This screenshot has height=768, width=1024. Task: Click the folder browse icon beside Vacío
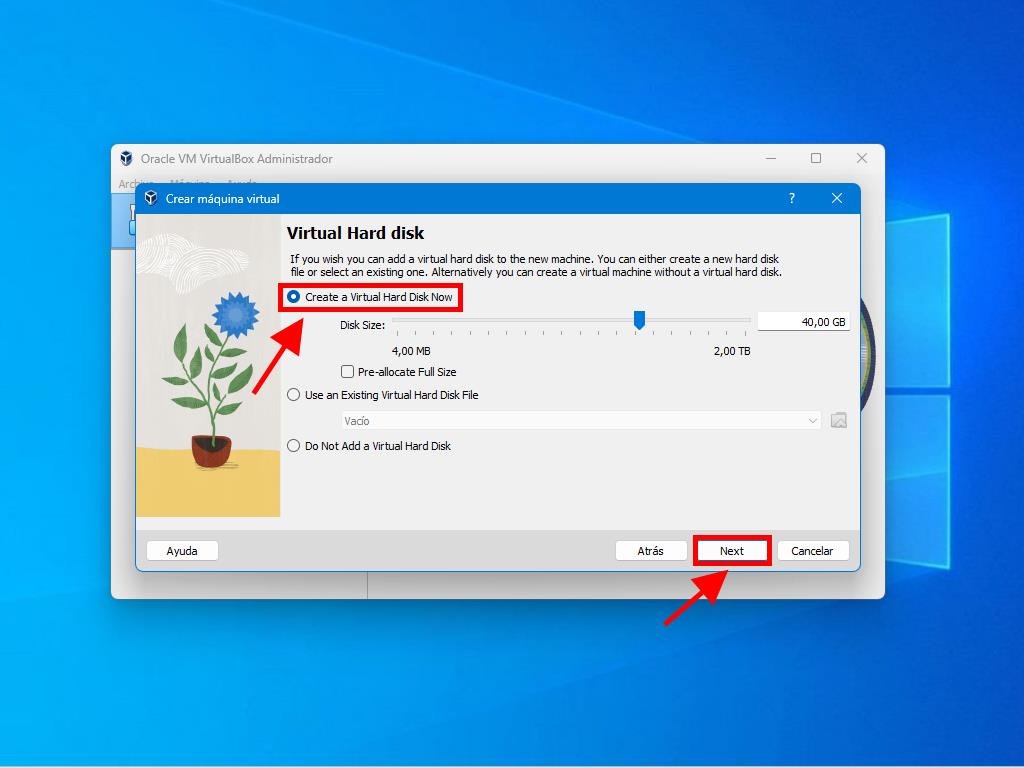[838, 421]
